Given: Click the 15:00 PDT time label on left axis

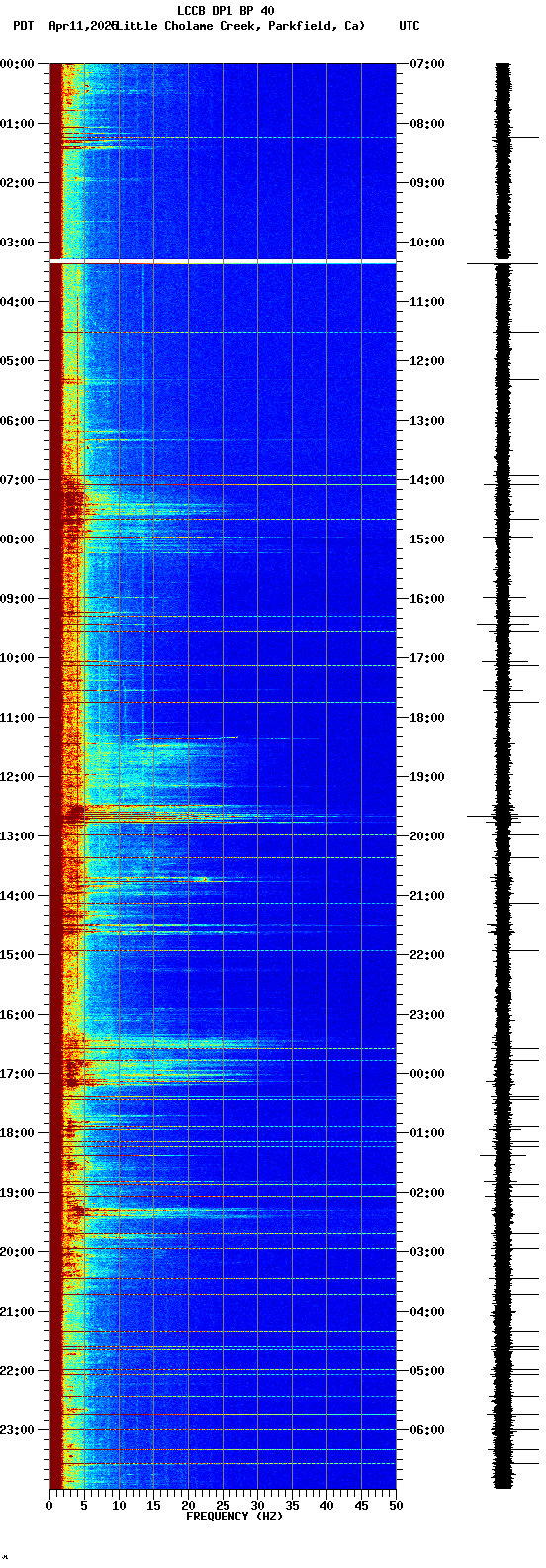Looking at the screenshot, I should coord(17,955).
